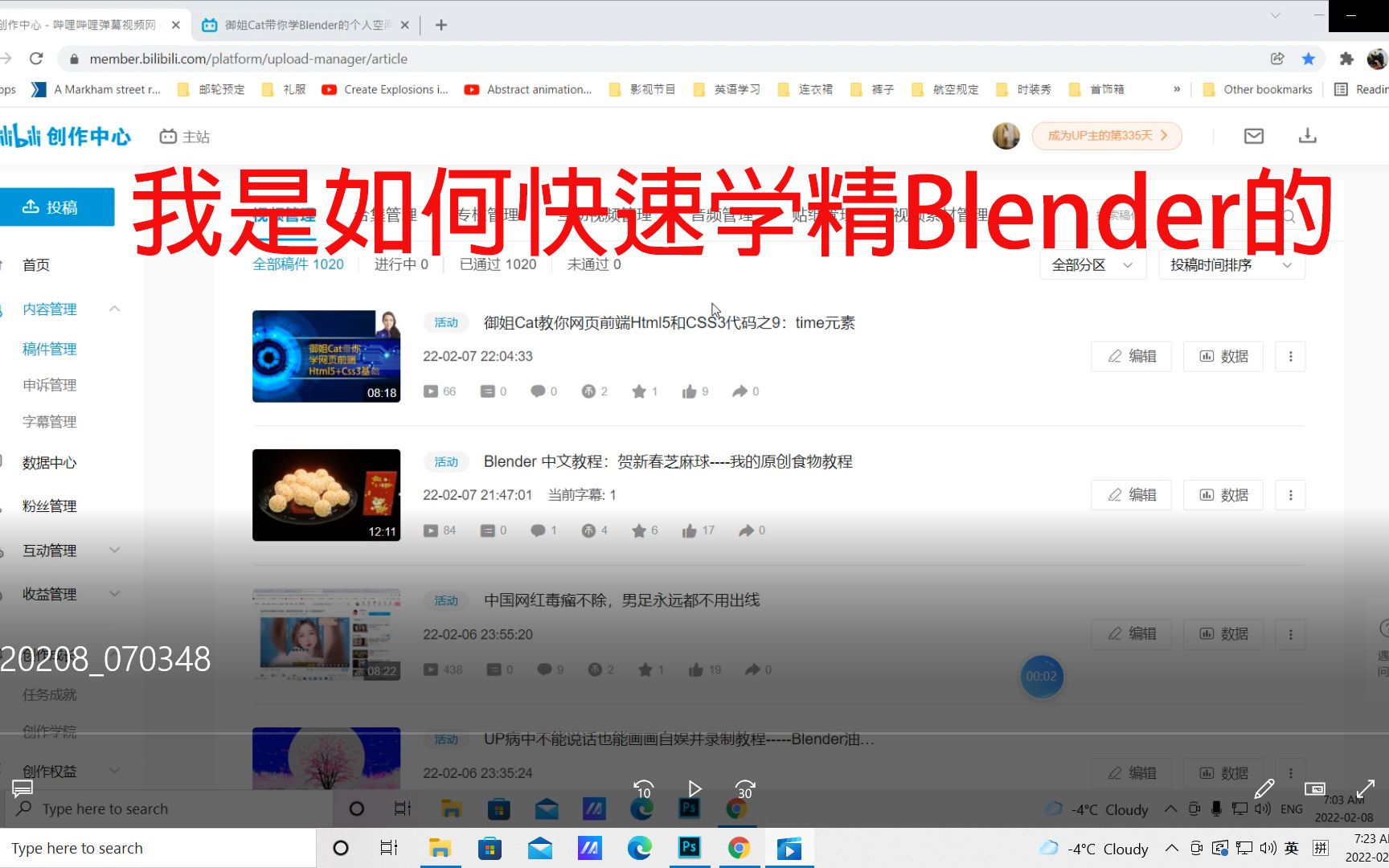1389x868 pixels.
Task: Click the blue 投稿 upload button
Action: pyautogui.click(x=56, y=207)
